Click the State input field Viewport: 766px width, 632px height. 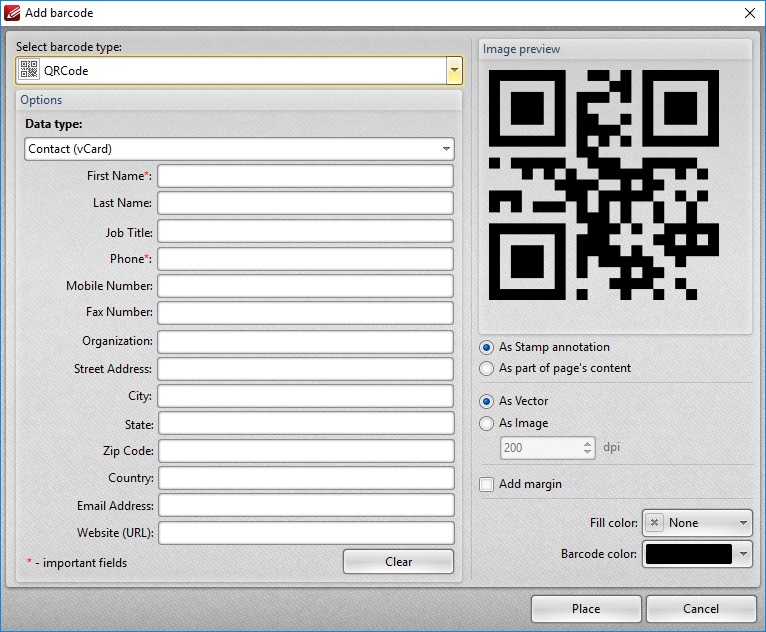coord(306,423)
